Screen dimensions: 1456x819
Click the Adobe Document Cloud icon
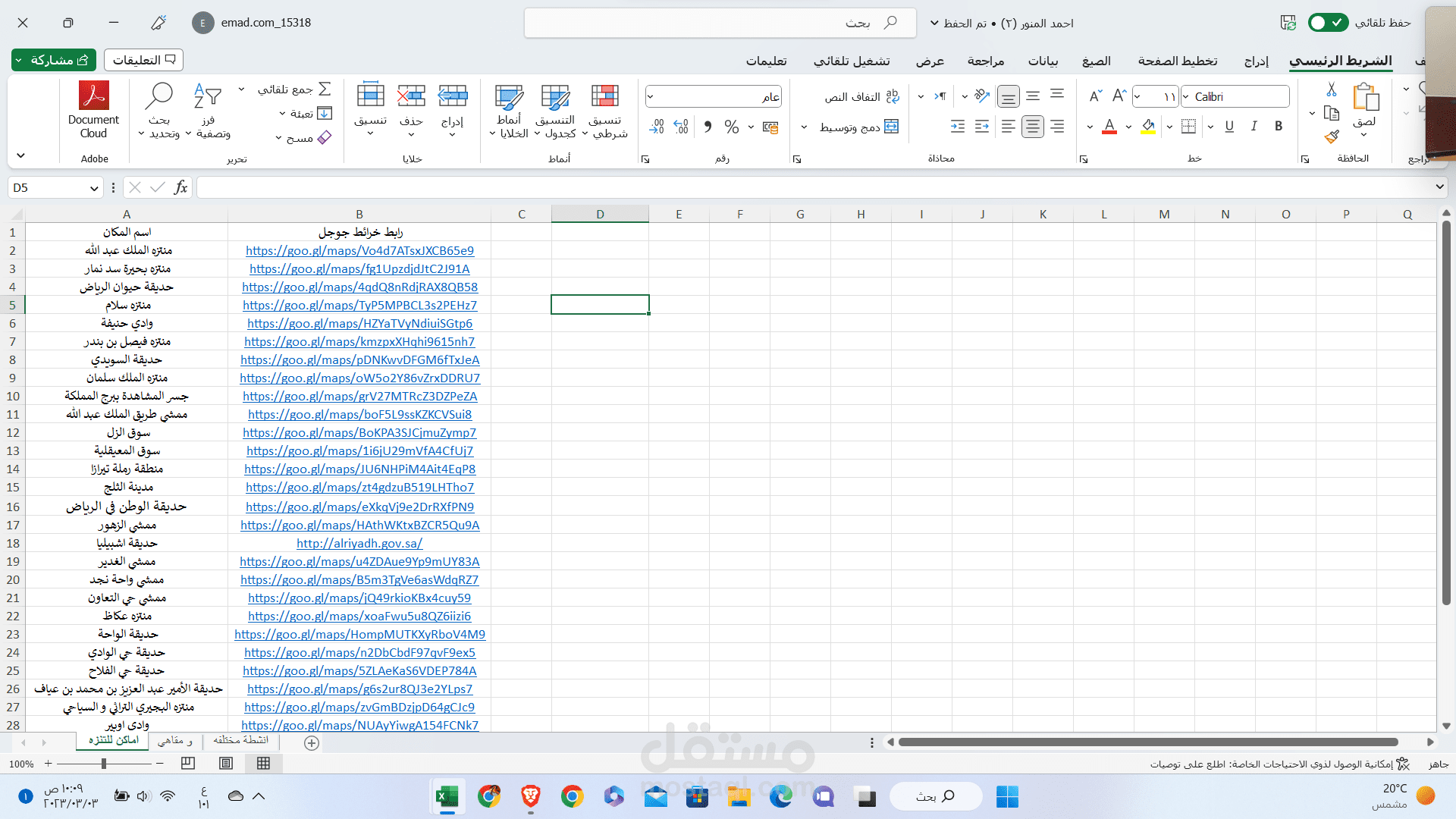tap(93, 97)
